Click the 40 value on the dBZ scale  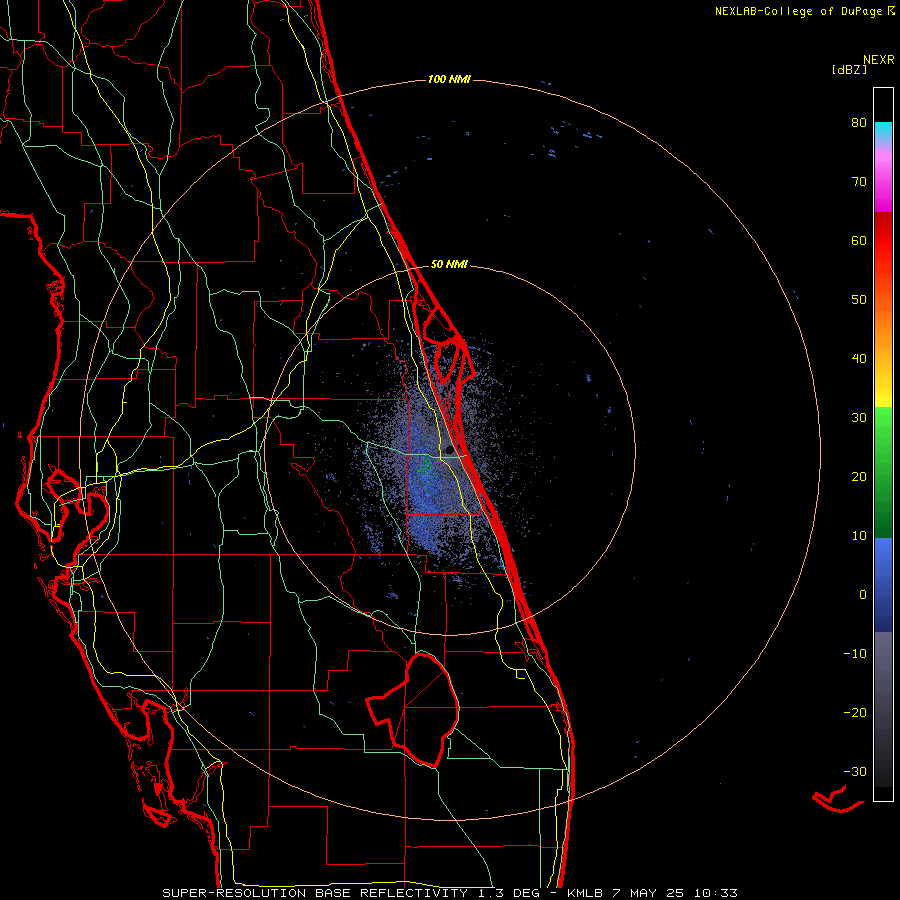[859, 359]
